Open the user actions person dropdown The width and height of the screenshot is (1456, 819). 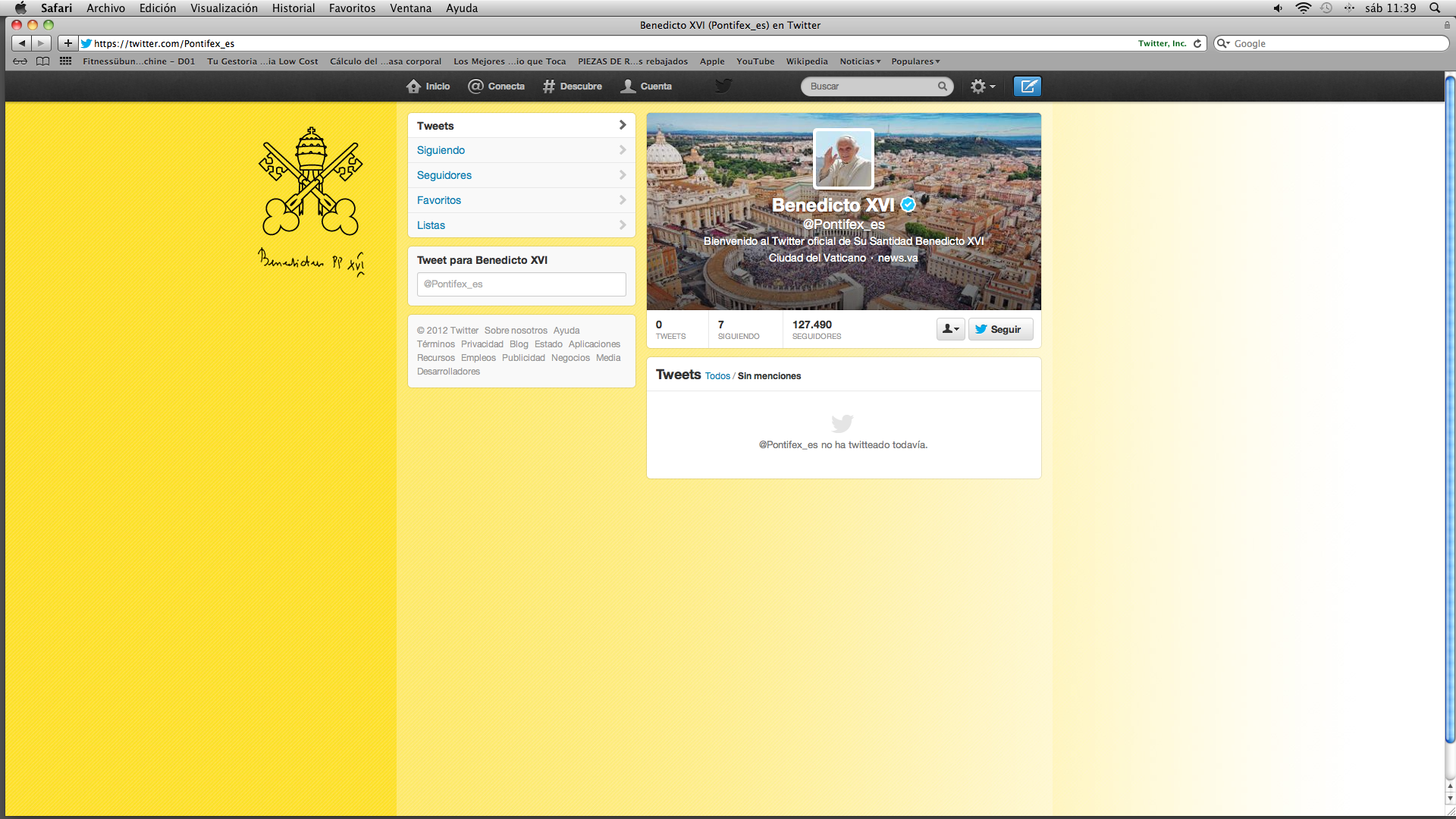[x=950, y=329]
